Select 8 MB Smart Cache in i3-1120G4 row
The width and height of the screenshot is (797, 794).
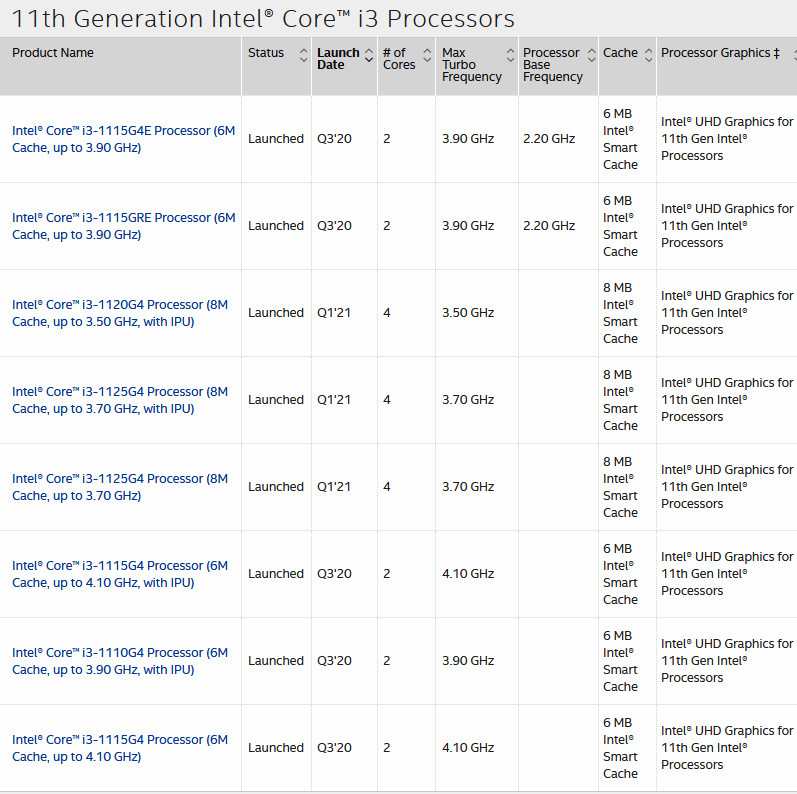coord(620,313)
